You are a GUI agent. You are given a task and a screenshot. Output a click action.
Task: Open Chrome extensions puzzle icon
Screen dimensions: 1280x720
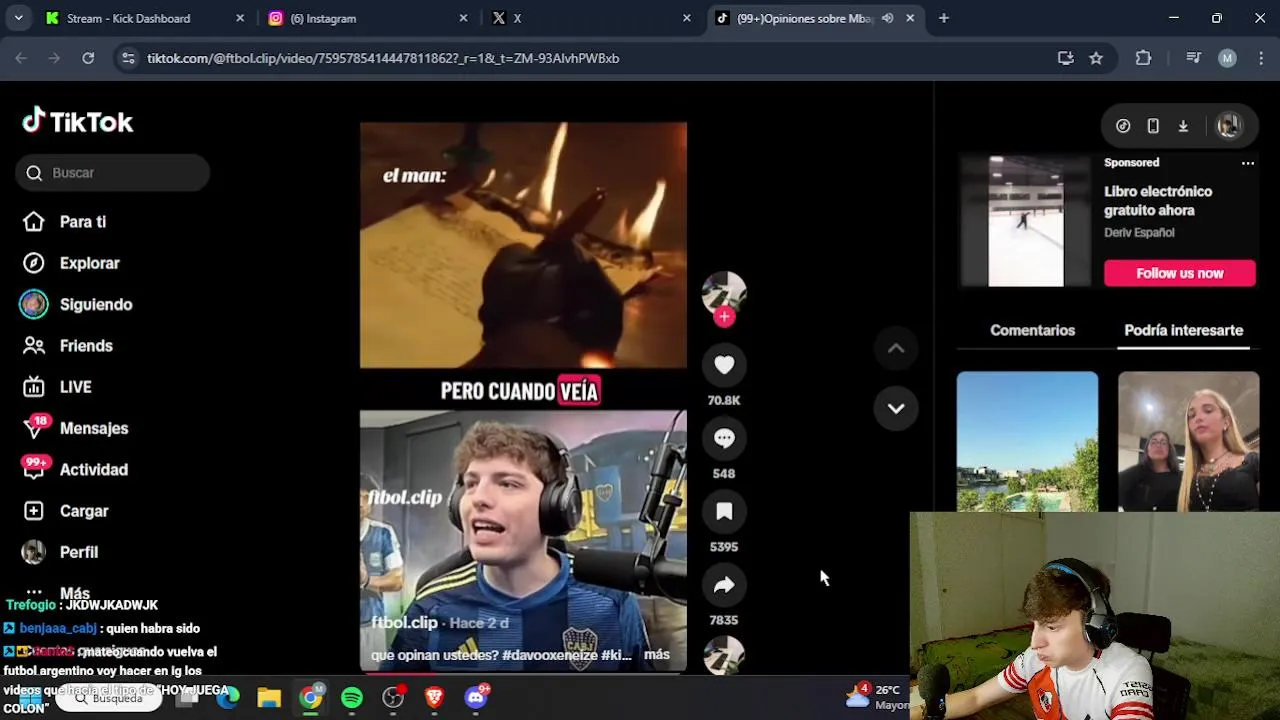[1143, 58]
